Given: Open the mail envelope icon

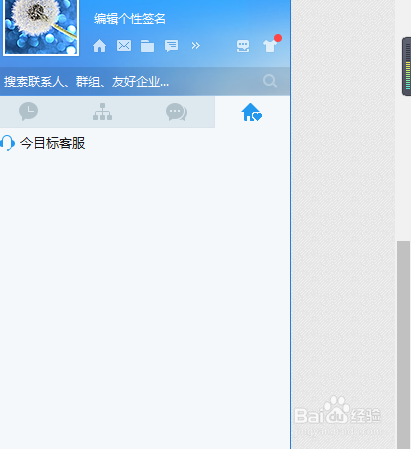Looking at the screenshot, I should click(124, 46).
